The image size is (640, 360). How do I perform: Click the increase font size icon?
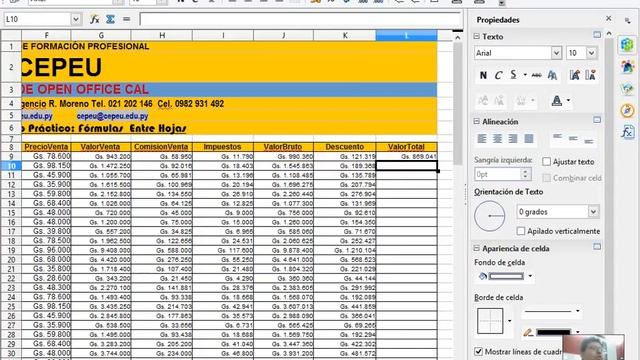[x=575, y=75]
